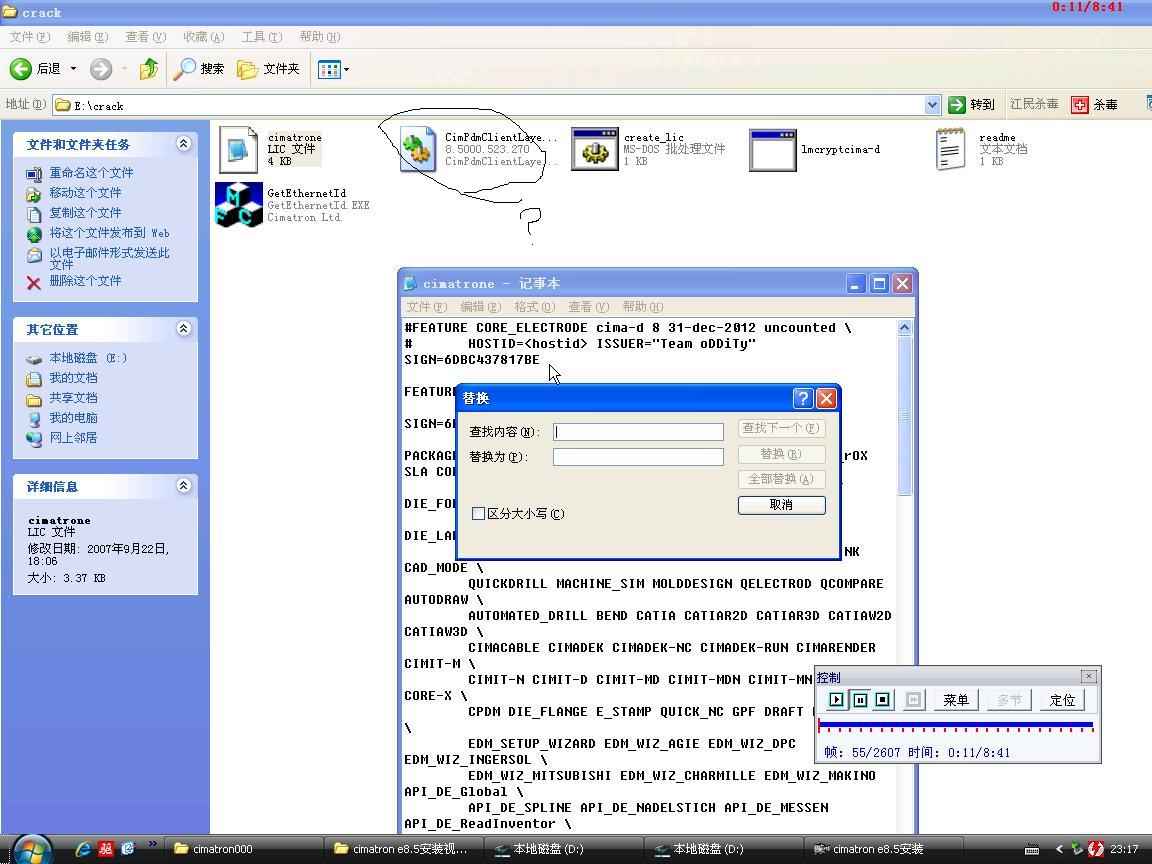
Task: Click Play icon in 控制 panel
Action: [836, 699]
